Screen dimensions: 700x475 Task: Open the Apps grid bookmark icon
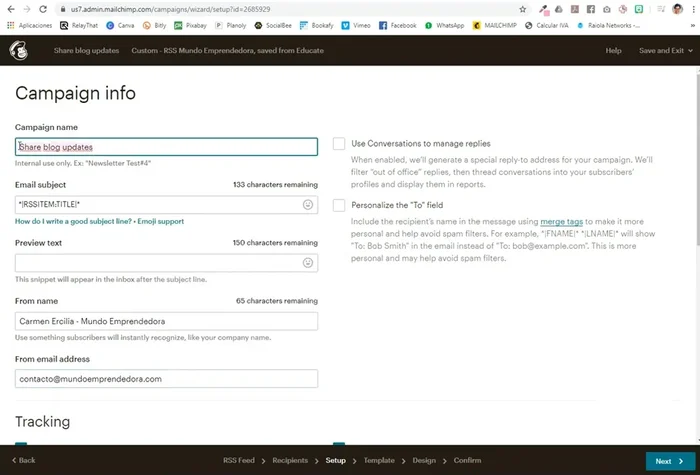(x=11, y=25)
